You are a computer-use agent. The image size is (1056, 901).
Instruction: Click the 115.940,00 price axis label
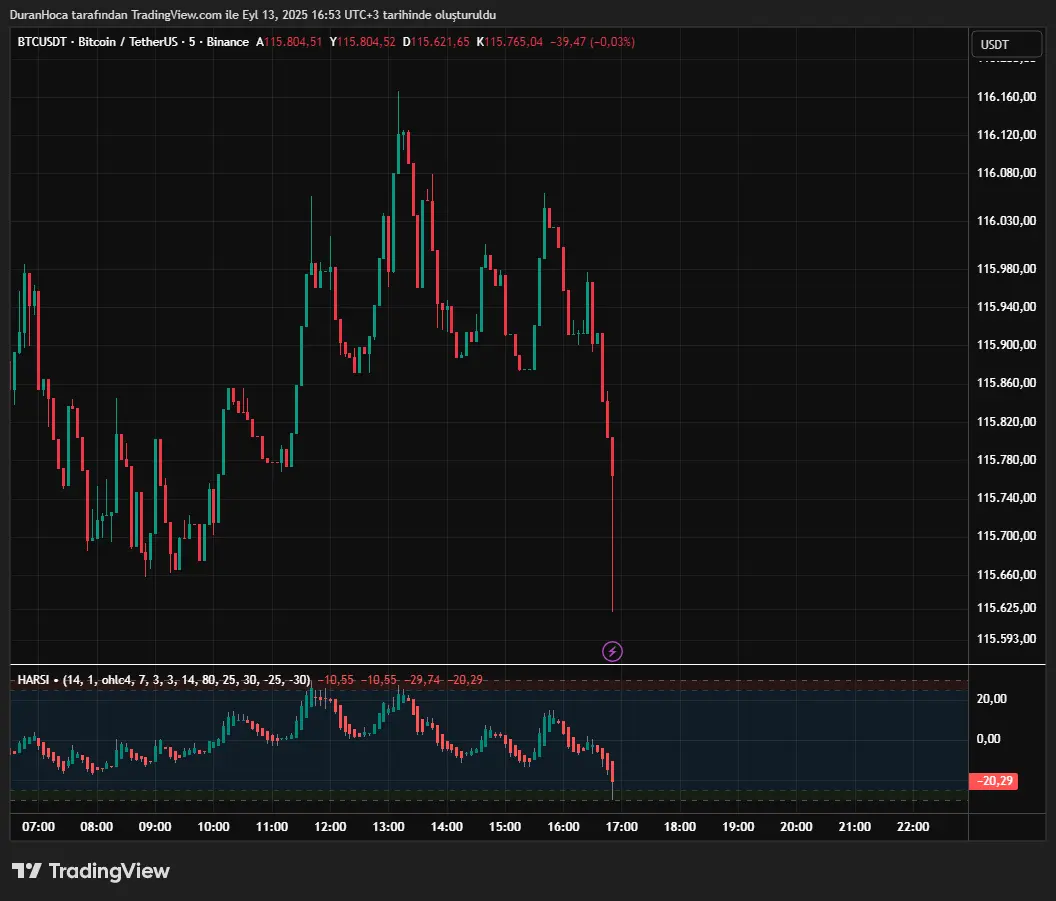pos(1006,307)
